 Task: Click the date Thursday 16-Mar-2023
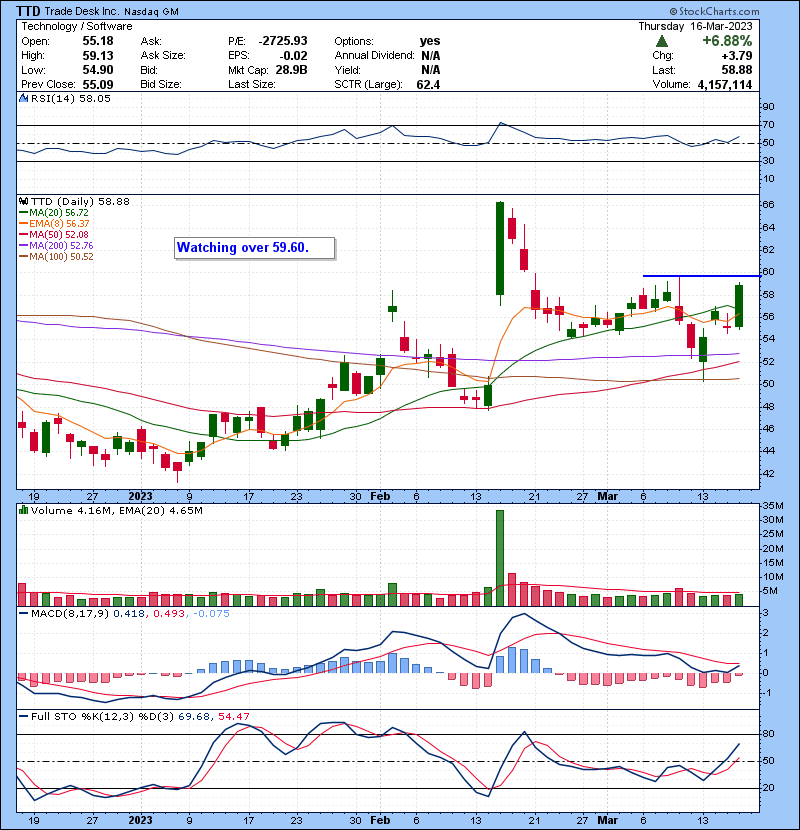(x=695, y=26)
